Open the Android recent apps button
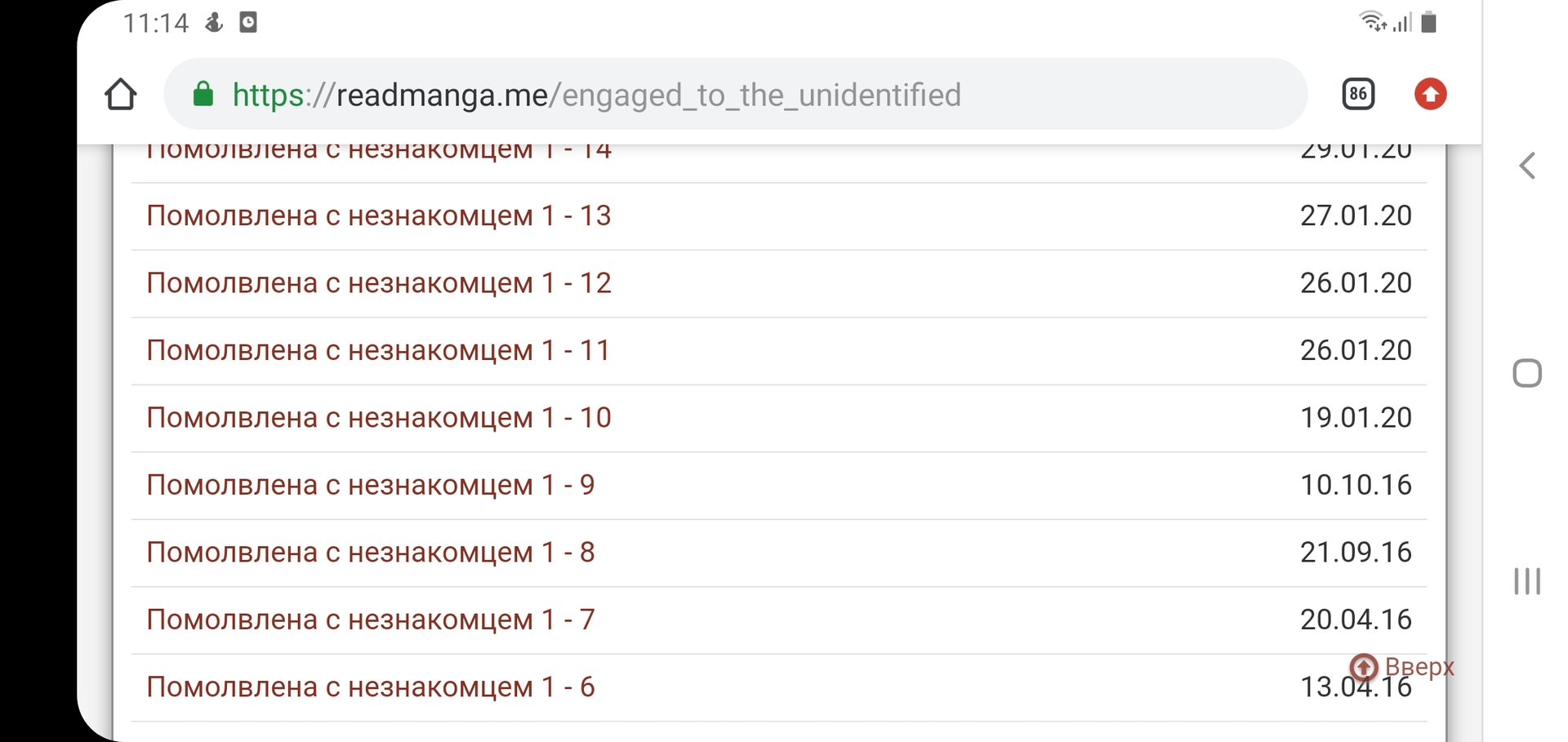Image resolution: width=1568 pixels, height=742 pixels. pos(1526,581)
